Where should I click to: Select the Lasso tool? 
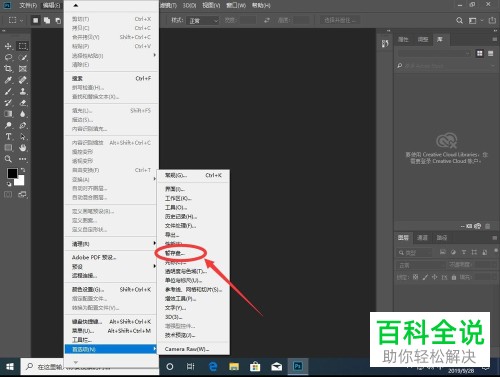(8, 57)
